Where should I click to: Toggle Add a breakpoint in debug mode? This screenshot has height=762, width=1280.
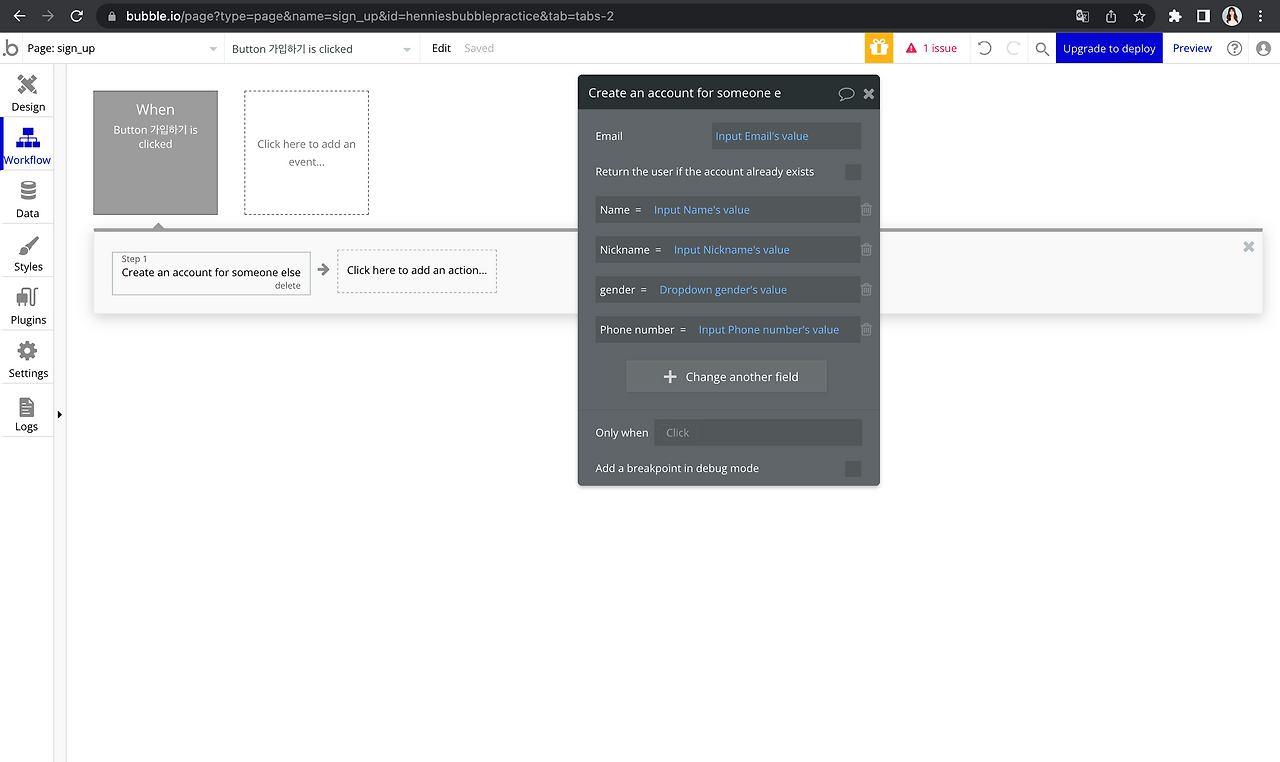pos(853,468)
